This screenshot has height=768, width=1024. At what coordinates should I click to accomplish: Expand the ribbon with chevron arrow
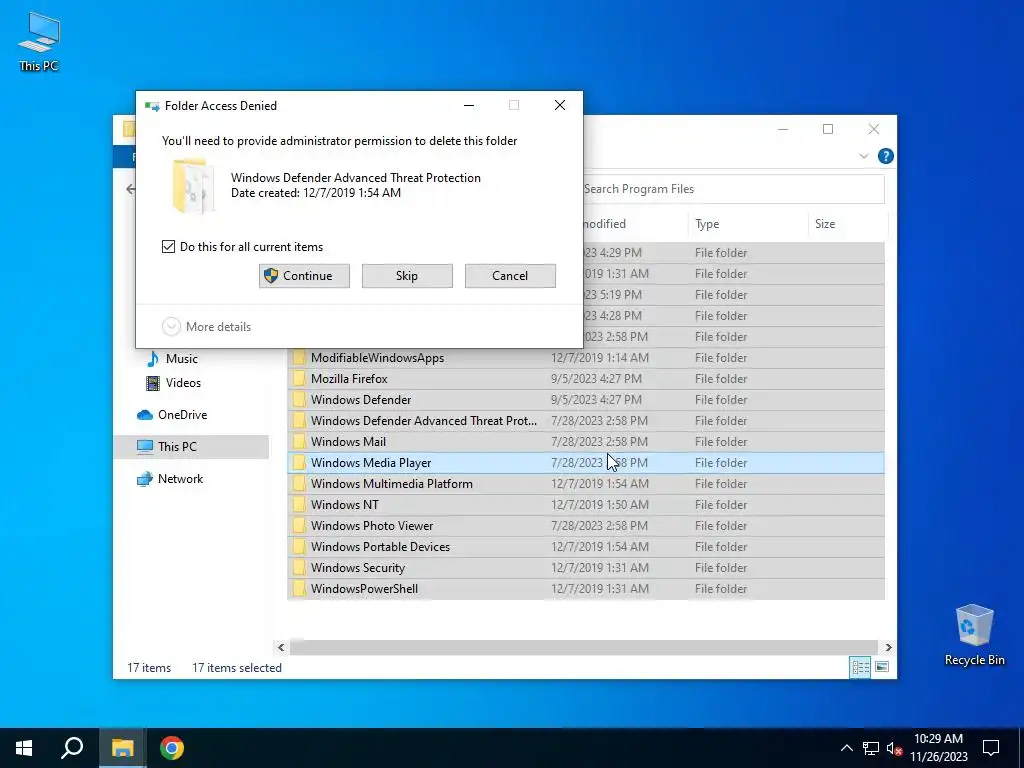pyautogui.click(x=863, y=156)
